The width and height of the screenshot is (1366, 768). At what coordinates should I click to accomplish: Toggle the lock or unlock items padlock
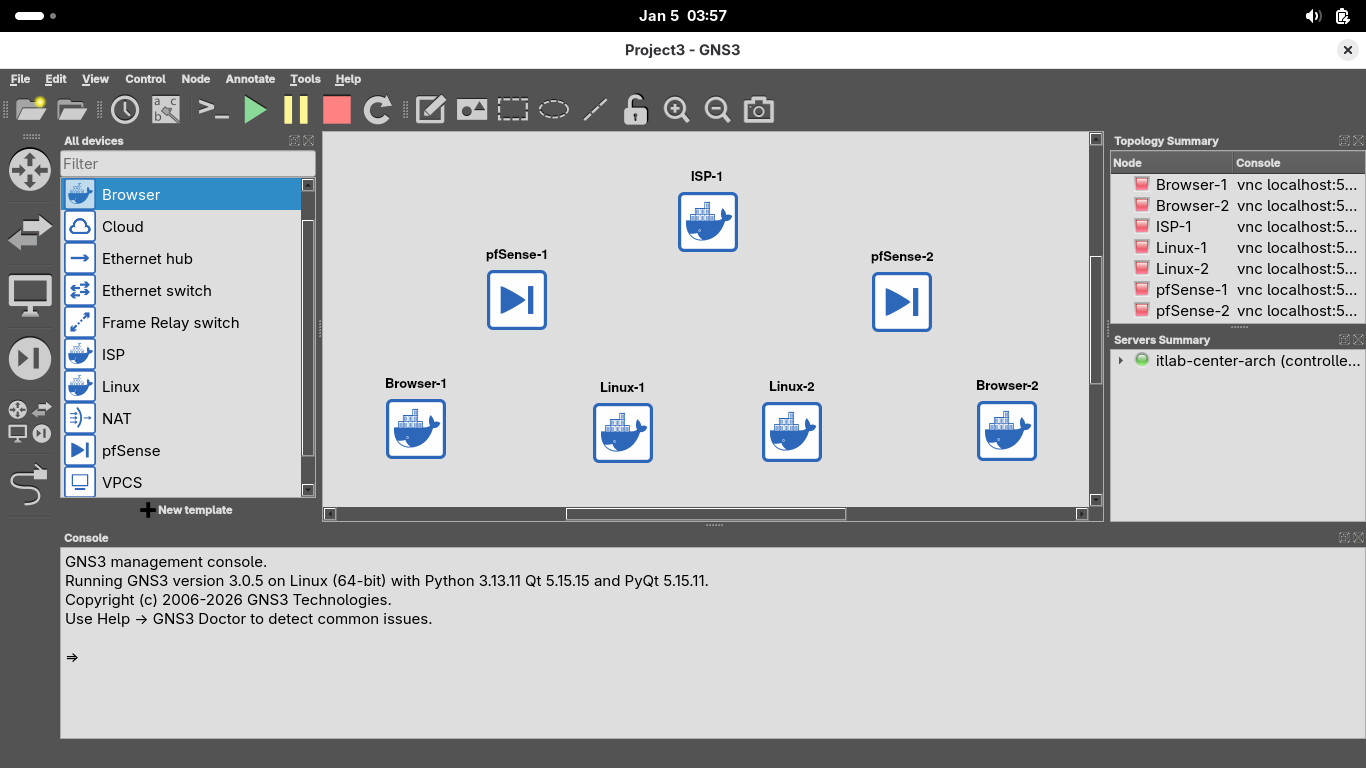point(635,110)
